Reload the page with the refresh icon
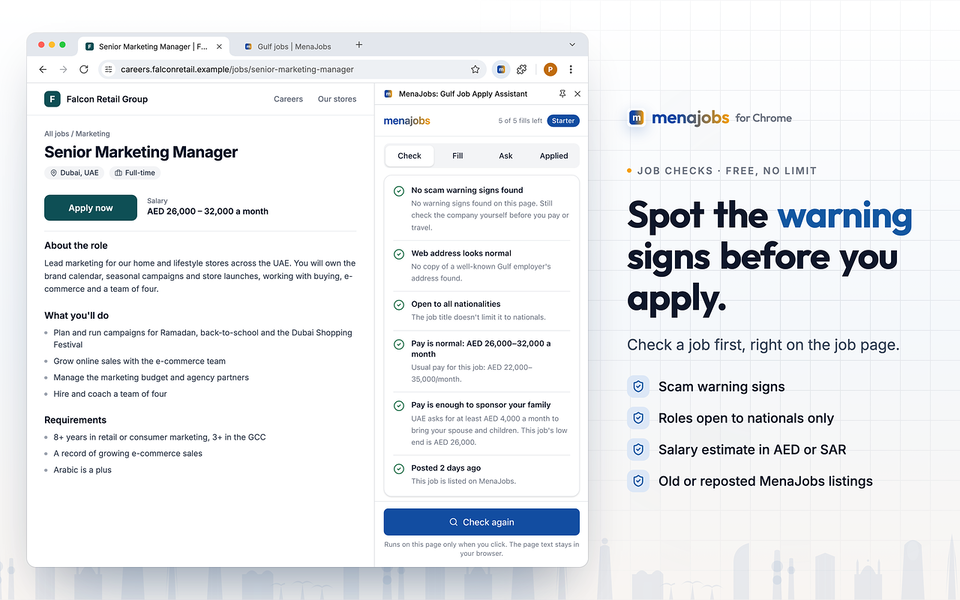This screenshot has width=960, height=600. (x=84, y=70)
